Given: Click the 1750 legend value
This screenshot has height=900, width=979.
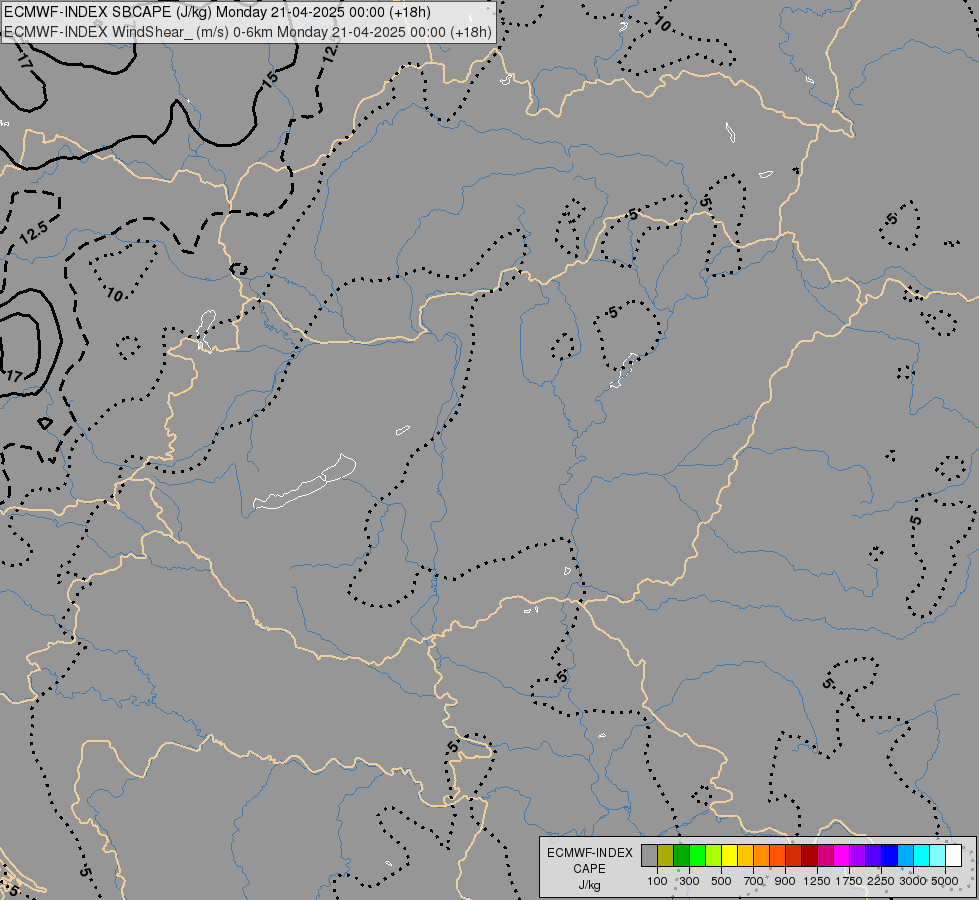Looking at the screenshot, I should point(849,881).
